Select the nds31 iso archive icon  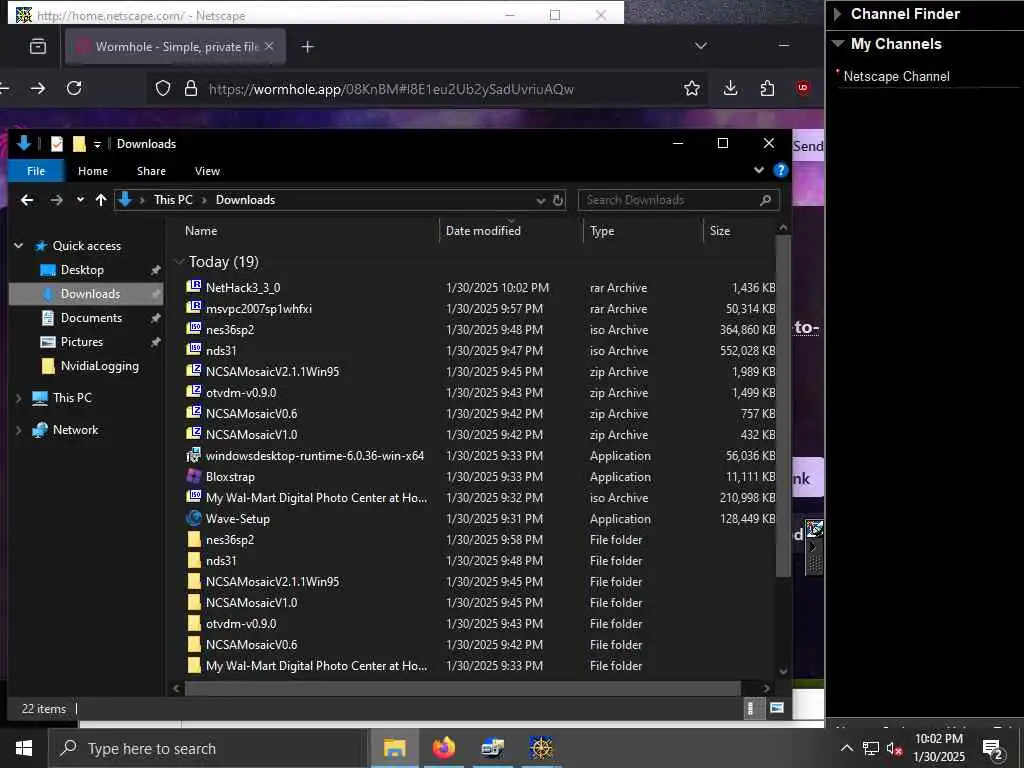[x=194, y=349]
